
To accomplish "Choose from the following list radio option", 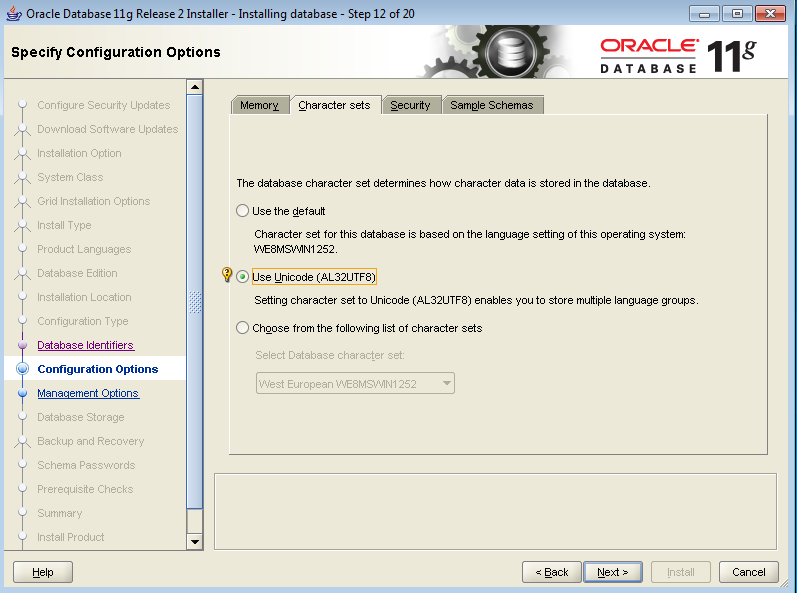I will coord(242,328).
